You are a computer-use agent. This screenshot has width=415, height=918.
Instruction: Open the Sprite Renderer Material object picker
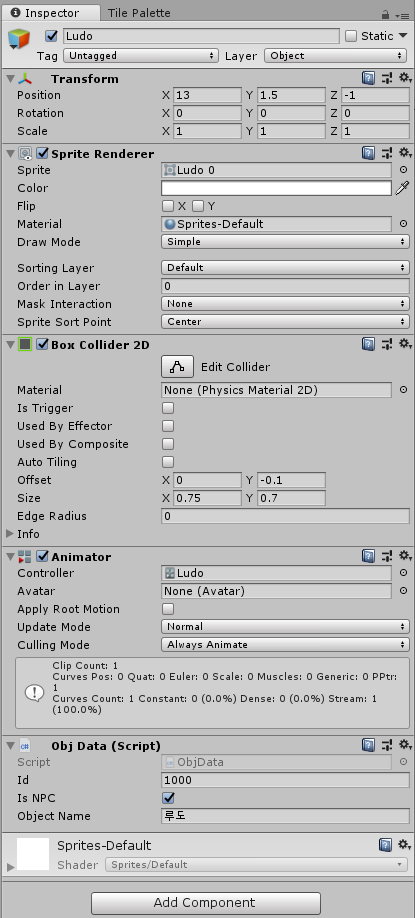pos(403,224)
